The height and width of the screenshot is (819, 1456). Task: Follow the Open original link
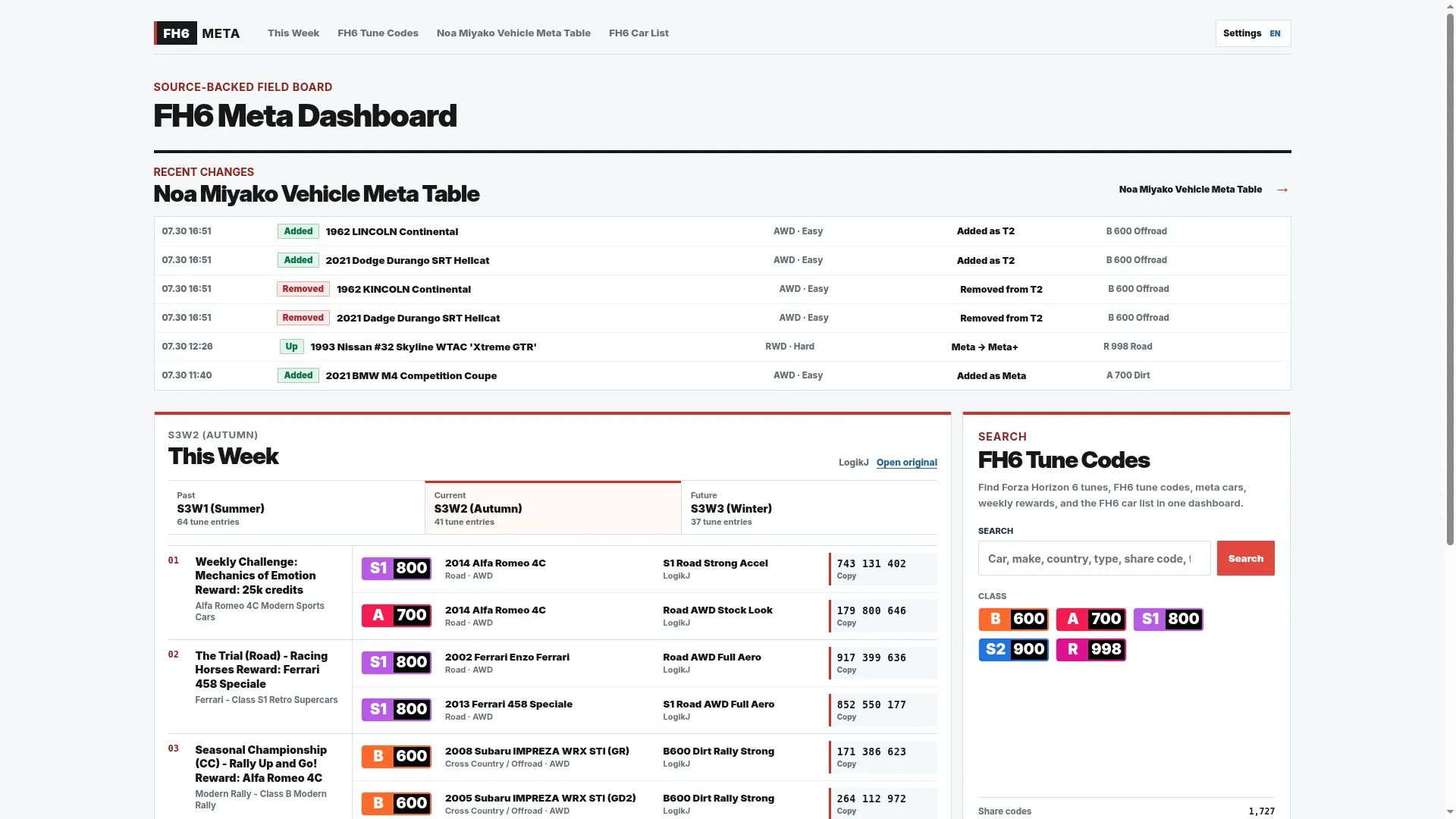pyautogui.click(x=907, y=463)
